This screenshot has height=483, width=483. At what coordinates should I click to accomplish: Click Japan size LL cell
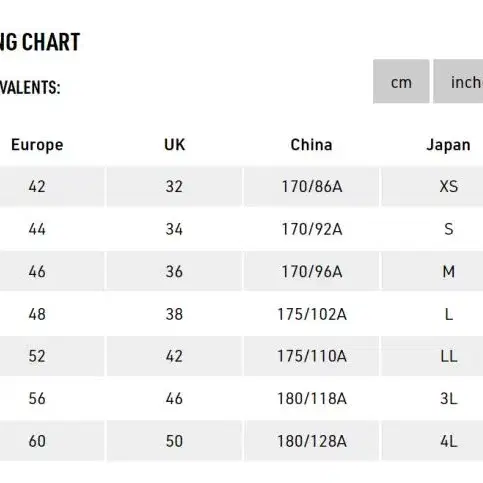[432, 356]
